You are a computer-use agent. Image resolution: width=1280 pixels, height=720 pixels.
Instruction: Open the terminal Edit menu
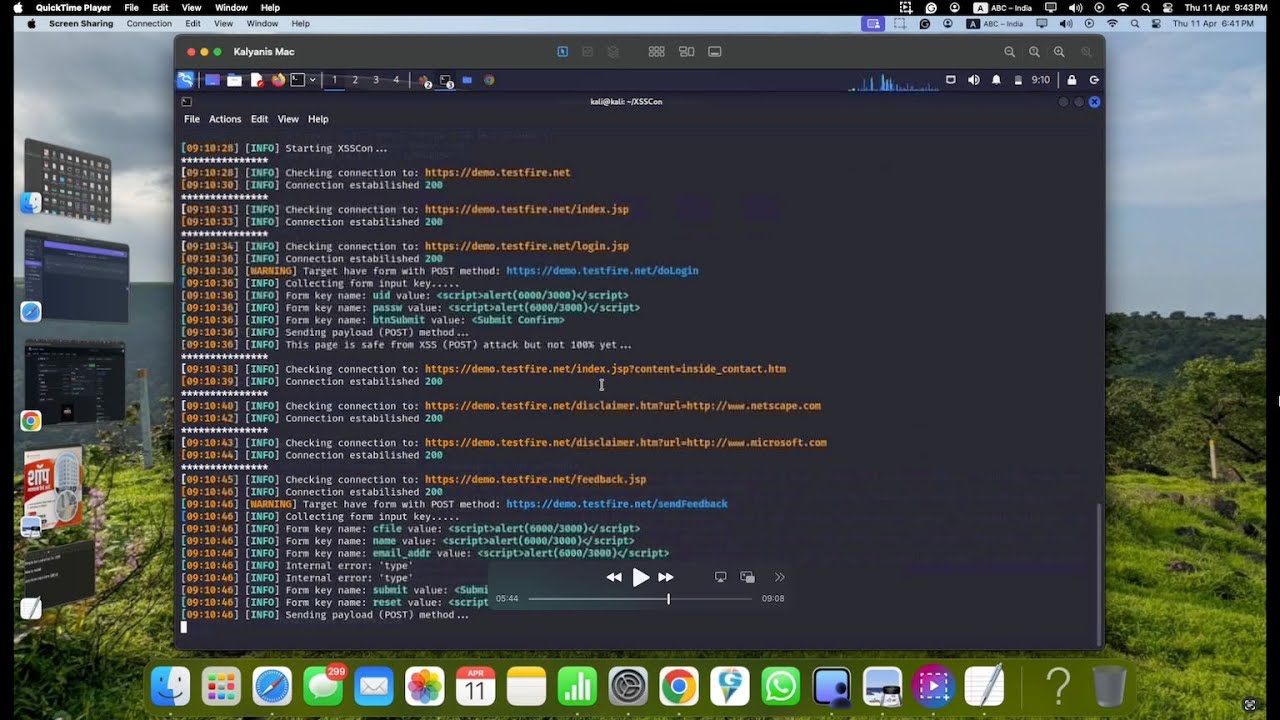click(x=259, y=119)
